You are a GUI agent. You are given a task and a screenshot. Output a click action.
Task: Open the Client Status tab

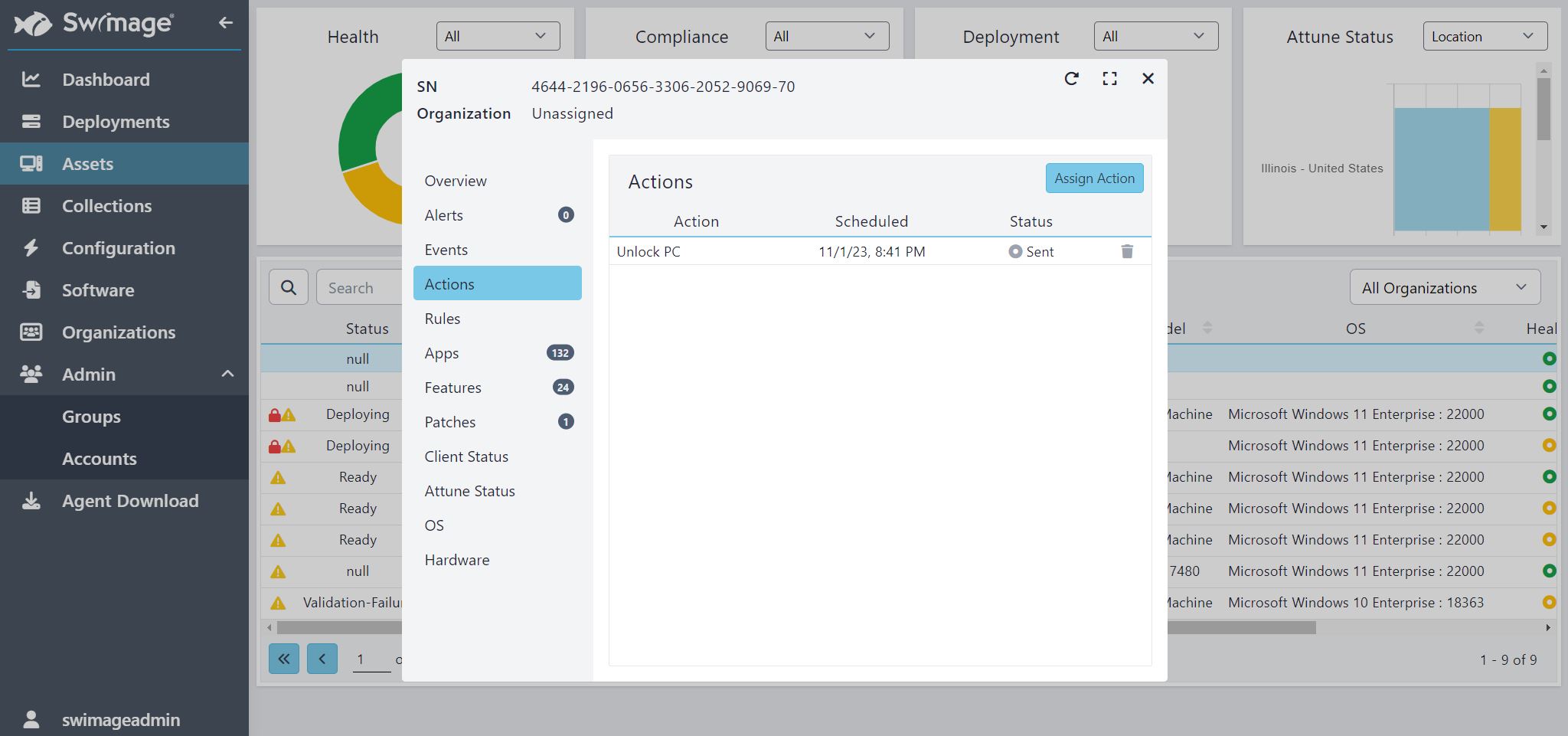498,456
